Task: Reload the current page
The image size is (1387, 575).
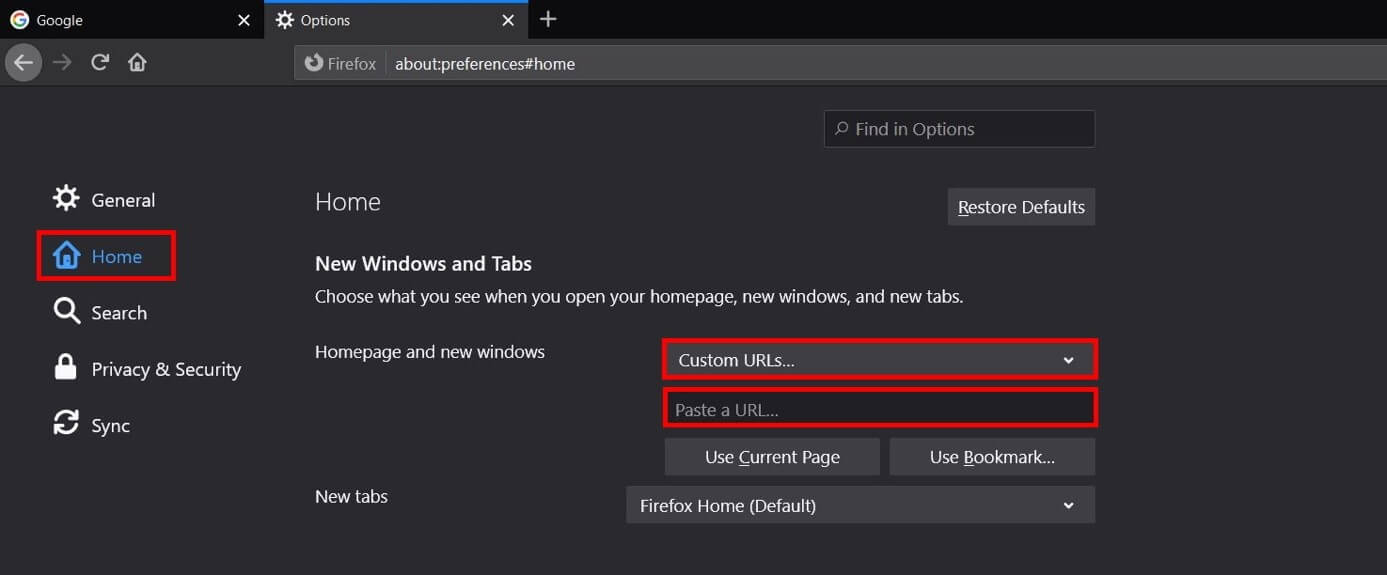Action: (x=100, y=63)
